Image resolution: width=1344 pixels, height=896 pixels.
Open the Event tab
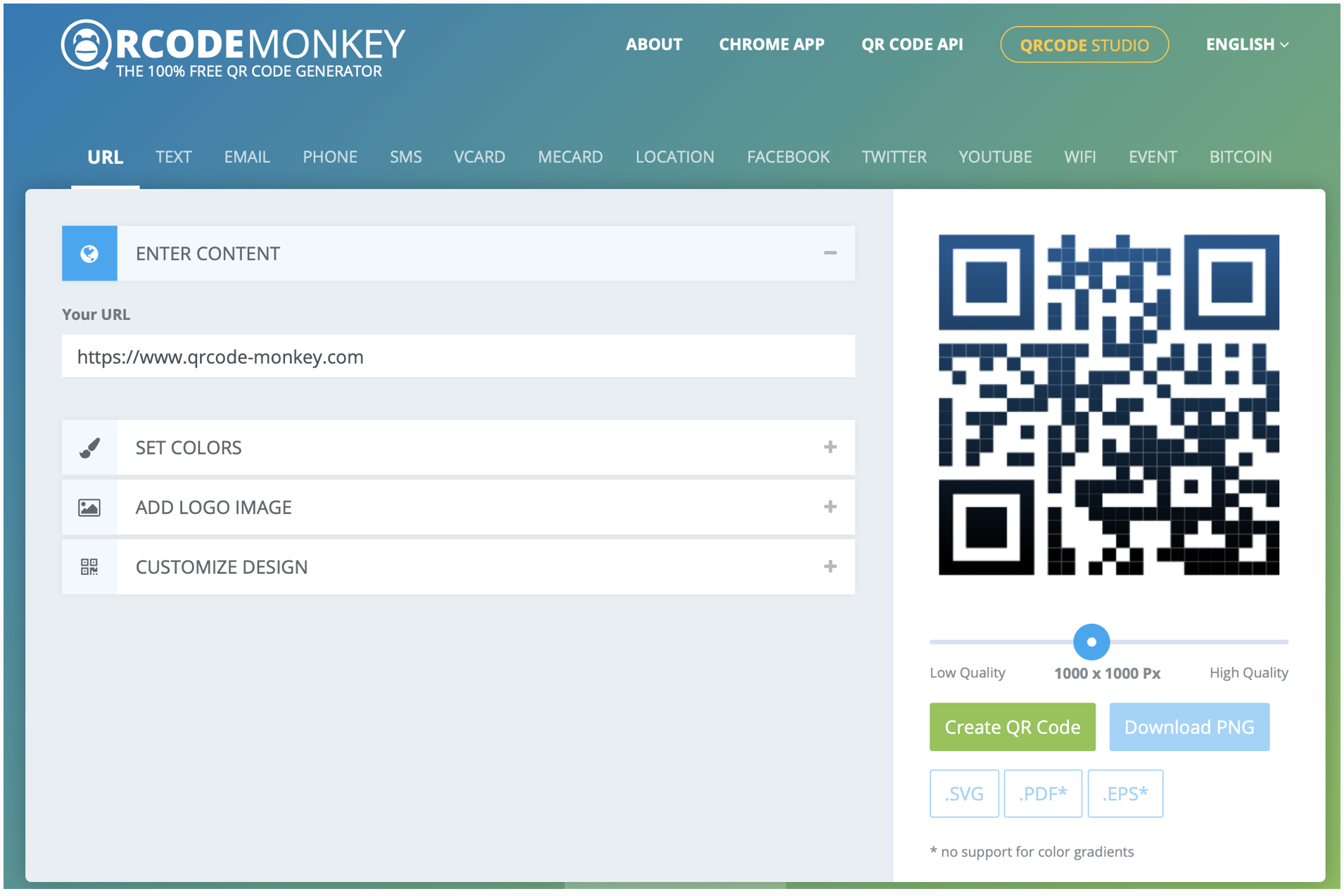1152,157
